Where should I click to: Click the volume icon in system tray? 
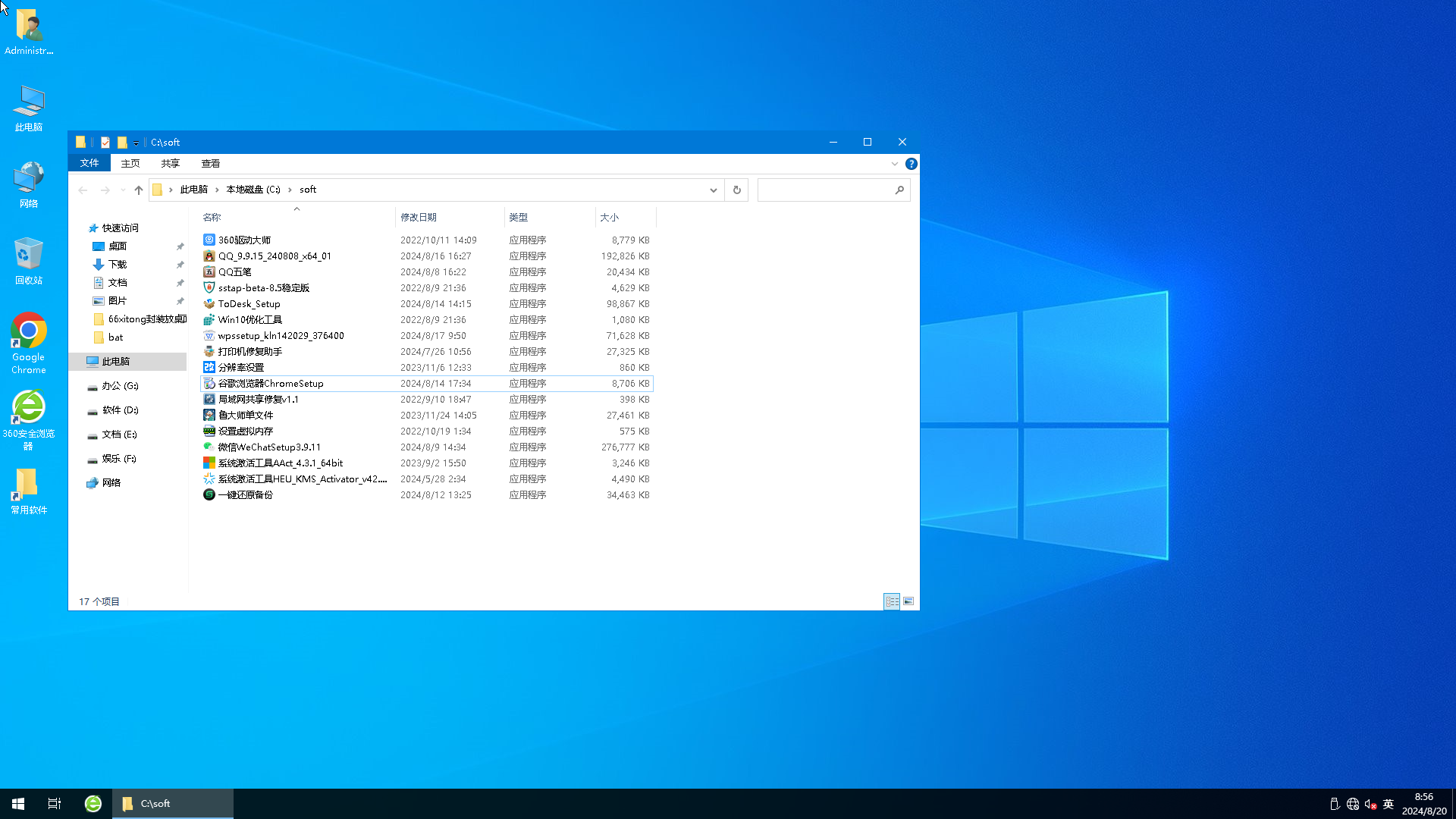click(x=1370, y=805)
